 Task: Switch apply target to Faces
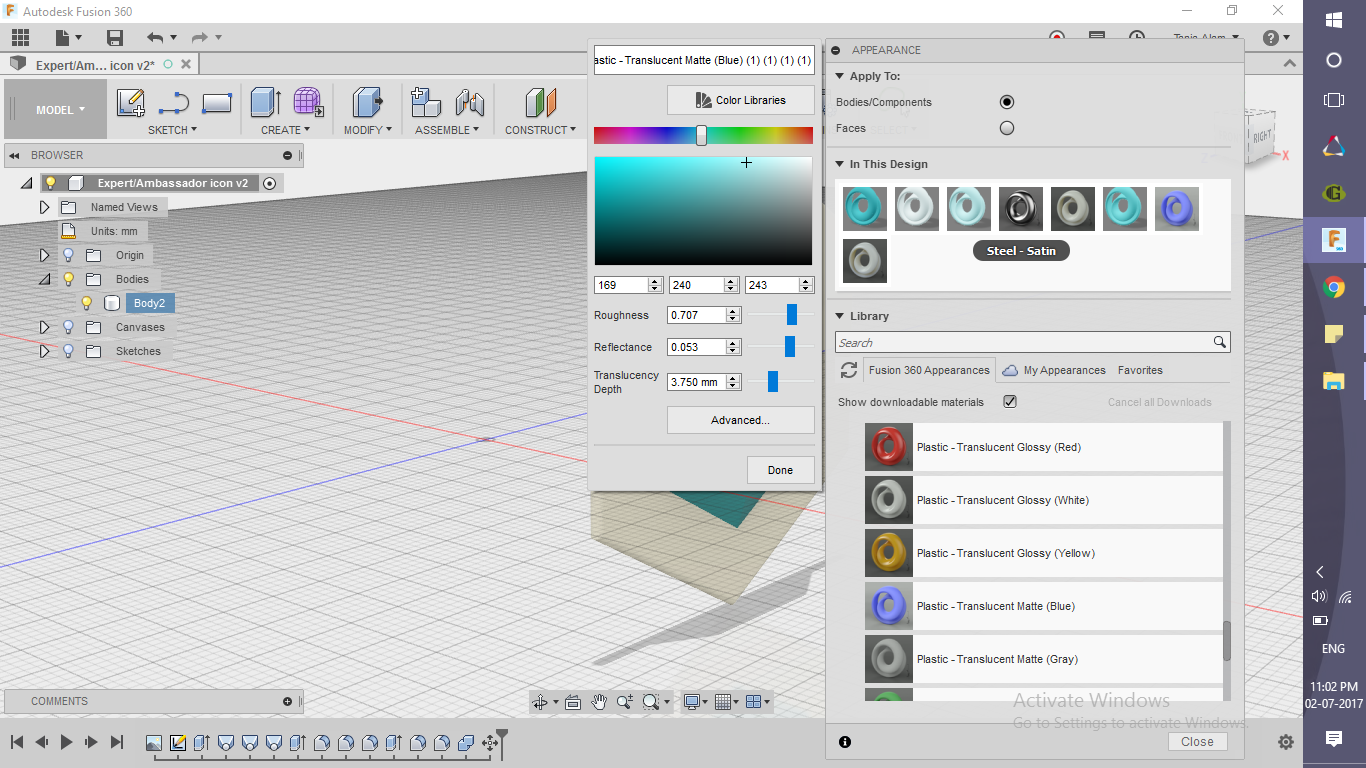coord(1007,127)
